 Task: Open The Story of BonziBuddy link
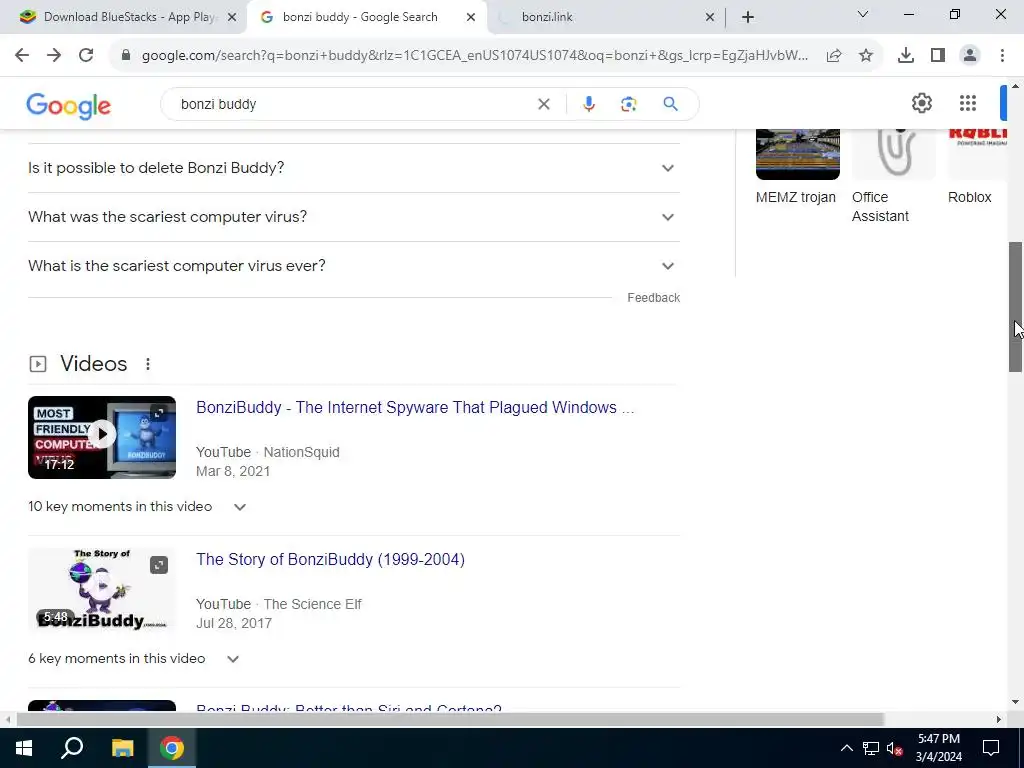[330, 560]
